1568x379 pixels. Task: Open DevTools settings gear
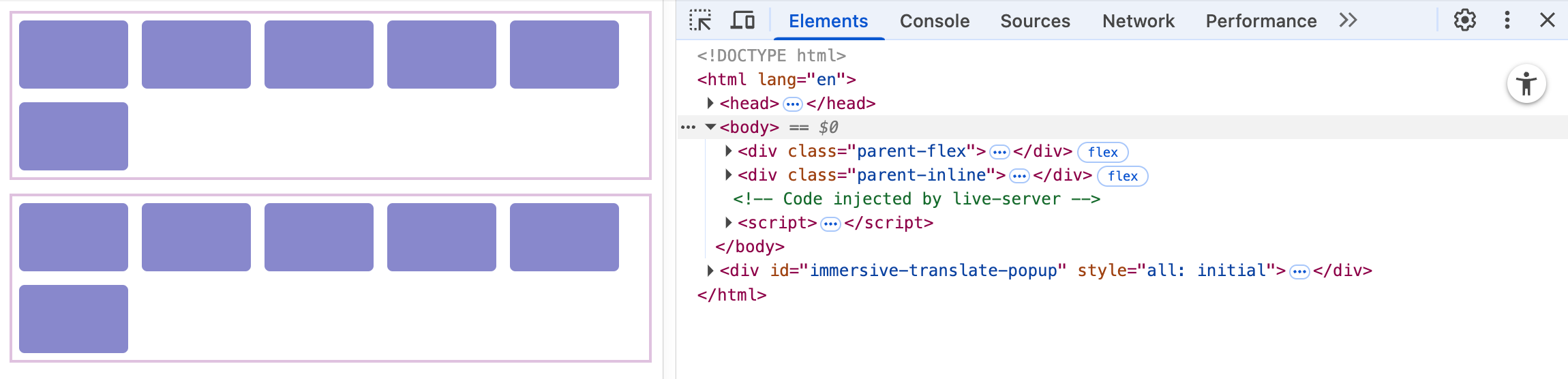[1465, 20]
